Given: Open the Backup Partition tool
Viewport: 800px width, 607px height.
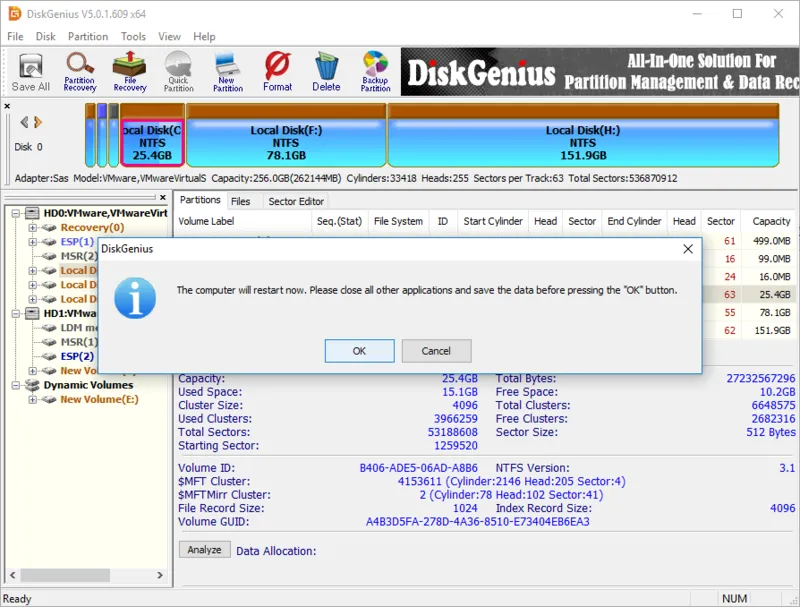Looking at the screenshot, I should (375, 71).
